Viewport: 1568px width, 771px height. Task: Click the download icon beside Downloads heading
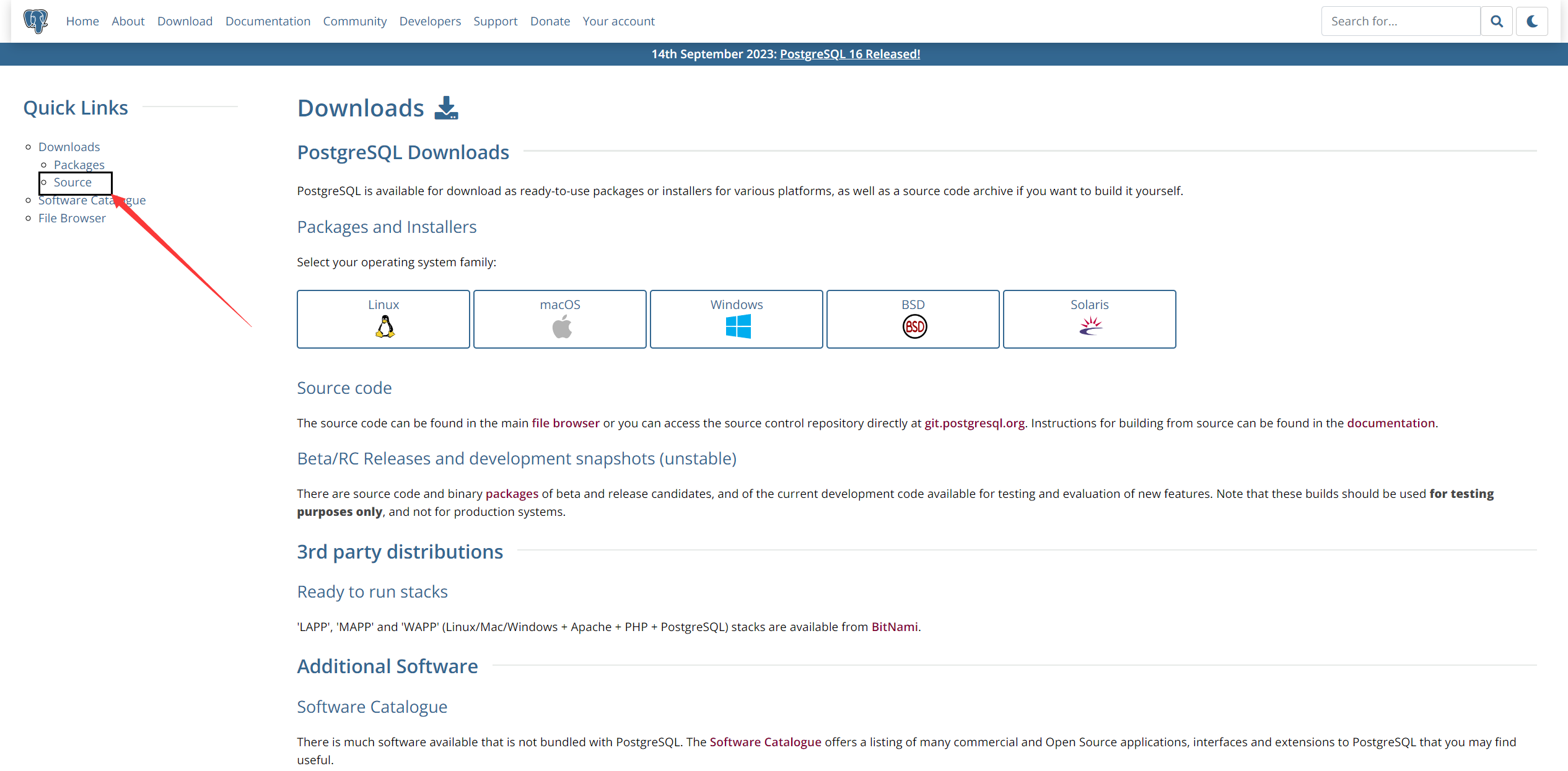click(446, 108)
